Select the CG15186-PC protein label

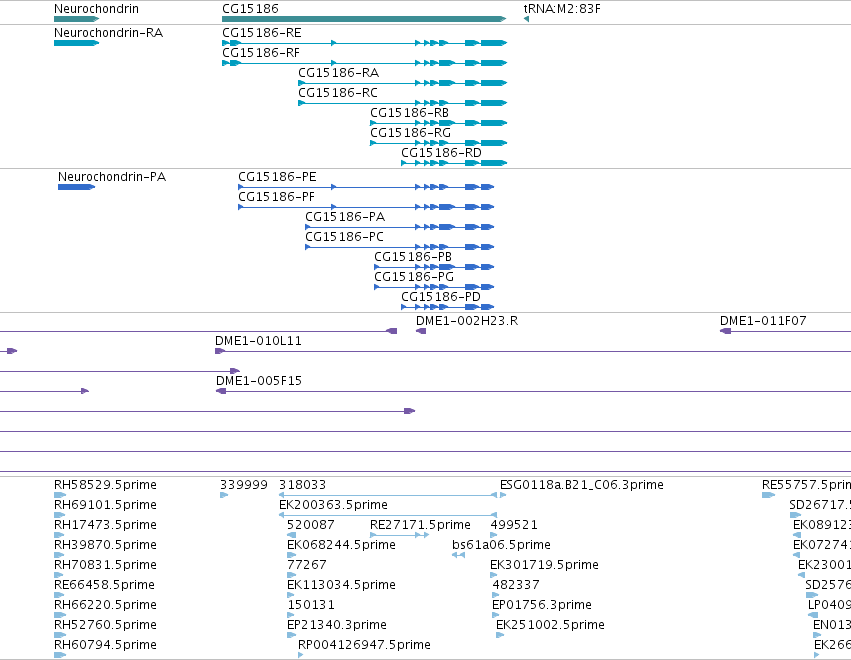click(x=344, y=237)
